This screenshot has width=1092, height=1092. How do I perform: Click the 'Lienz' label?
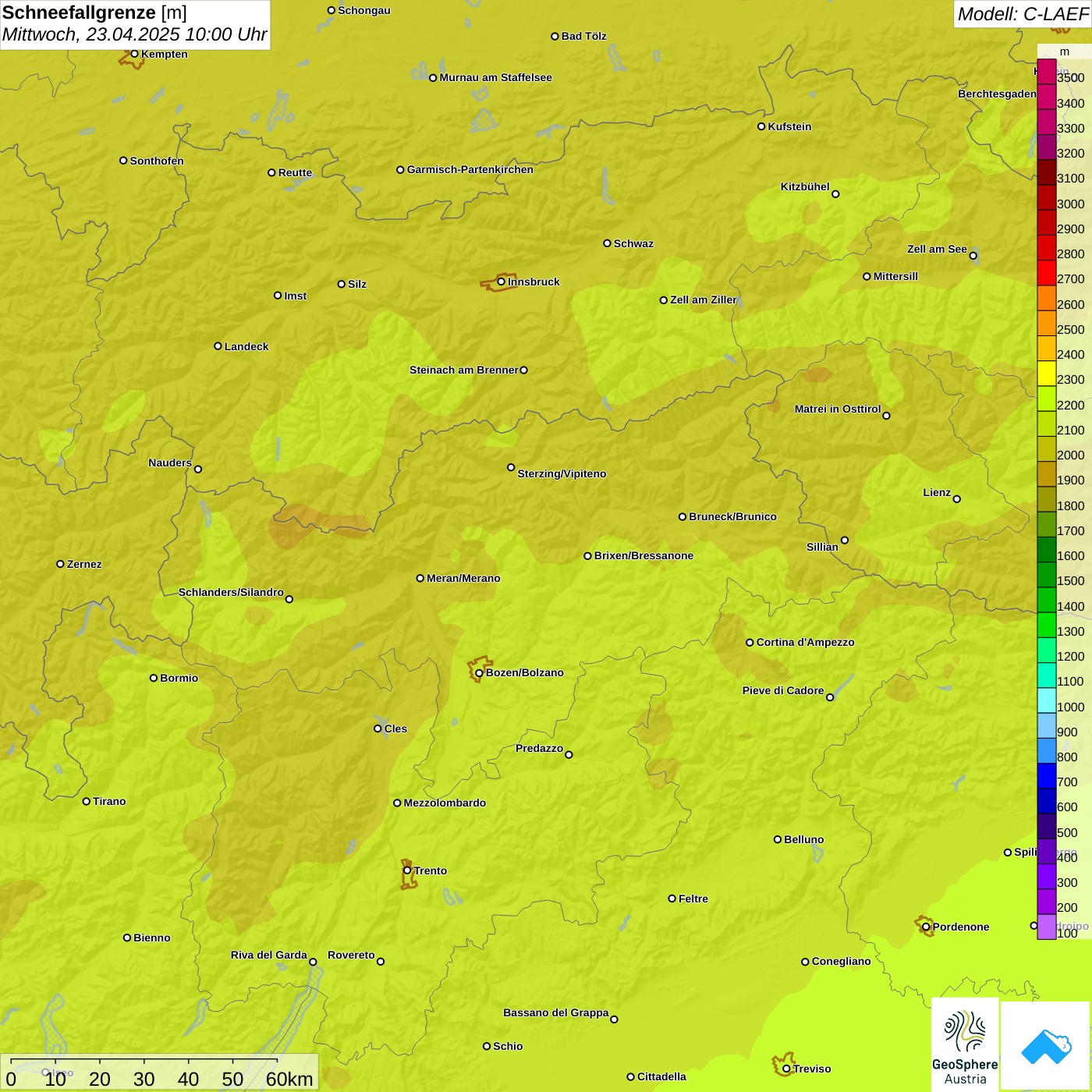pos(937,492)
